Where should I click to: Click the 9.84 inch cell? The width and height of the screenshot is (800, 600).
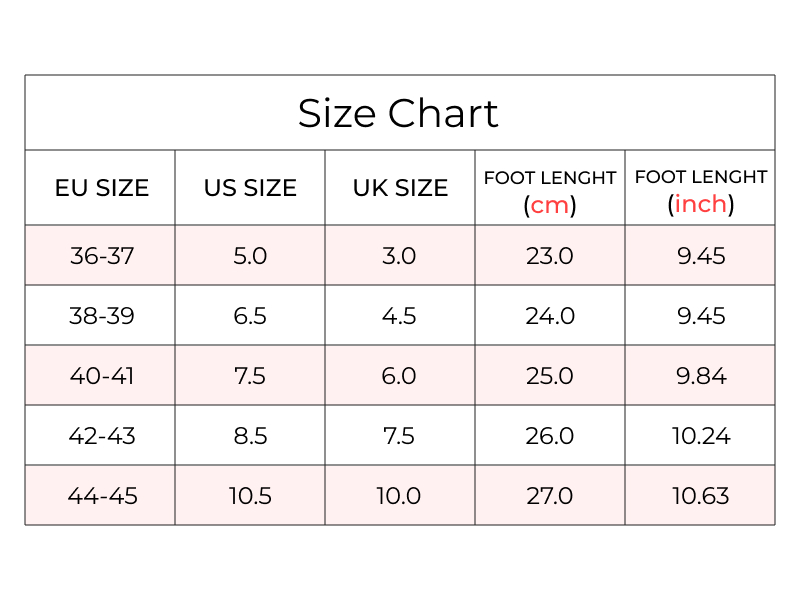pyautogui.click(x=701, y=376)
